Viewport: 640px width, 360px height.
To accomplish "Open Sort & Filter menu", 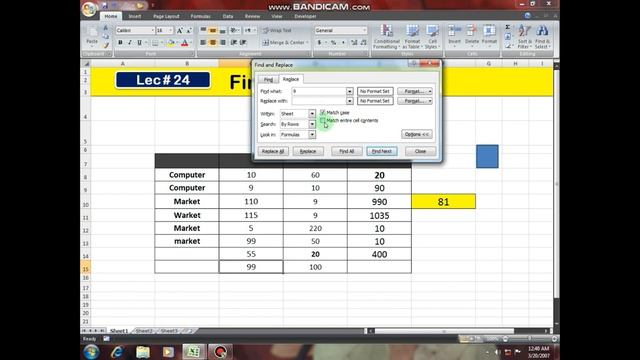I will click(x=524, y=37).
